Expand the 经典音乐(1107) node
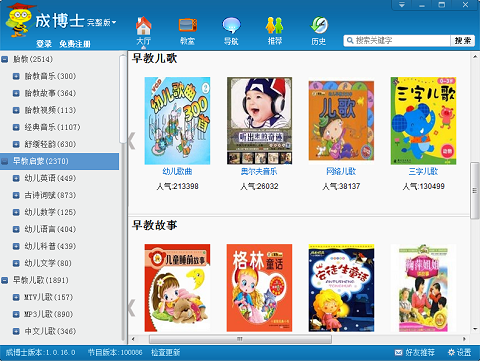Image resolution: width=480 pixels, height=362 pixels. coord(16,127)
